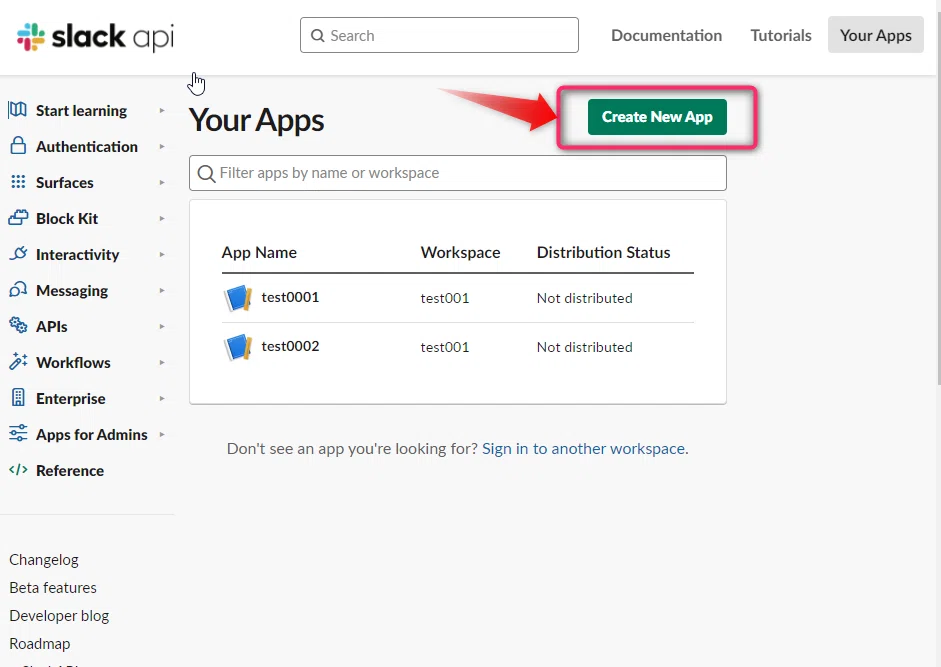The width and height of the screenshot is (941, 667).
Task: Click the Distribution Status column header
Action: [x=603, y=253]
